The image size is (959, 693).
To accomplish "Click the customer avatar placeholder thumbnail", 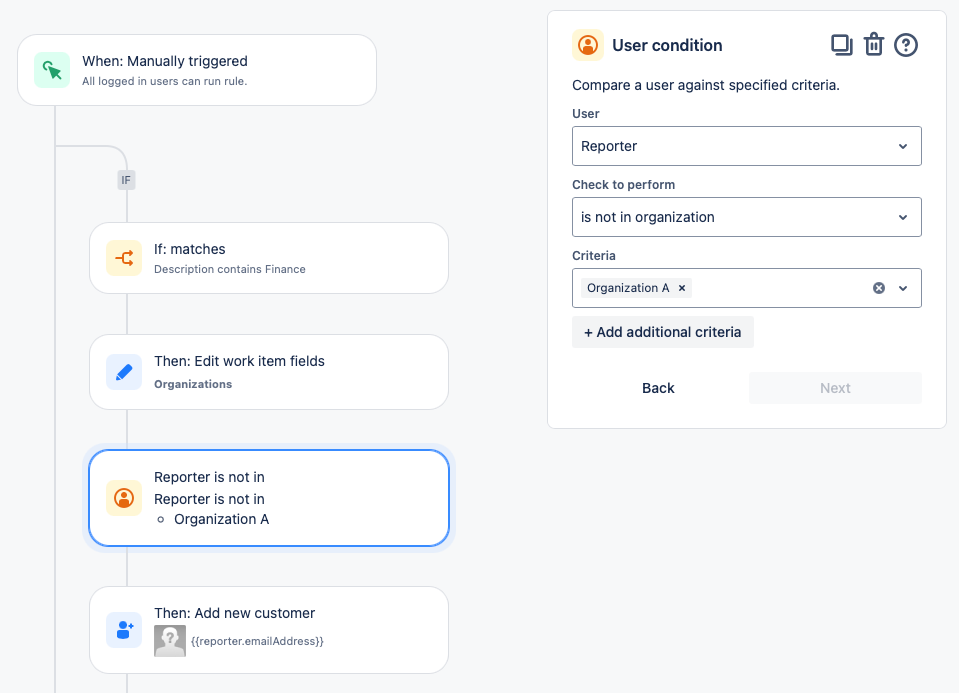I will pyautogui.click(x=170, y=641).
